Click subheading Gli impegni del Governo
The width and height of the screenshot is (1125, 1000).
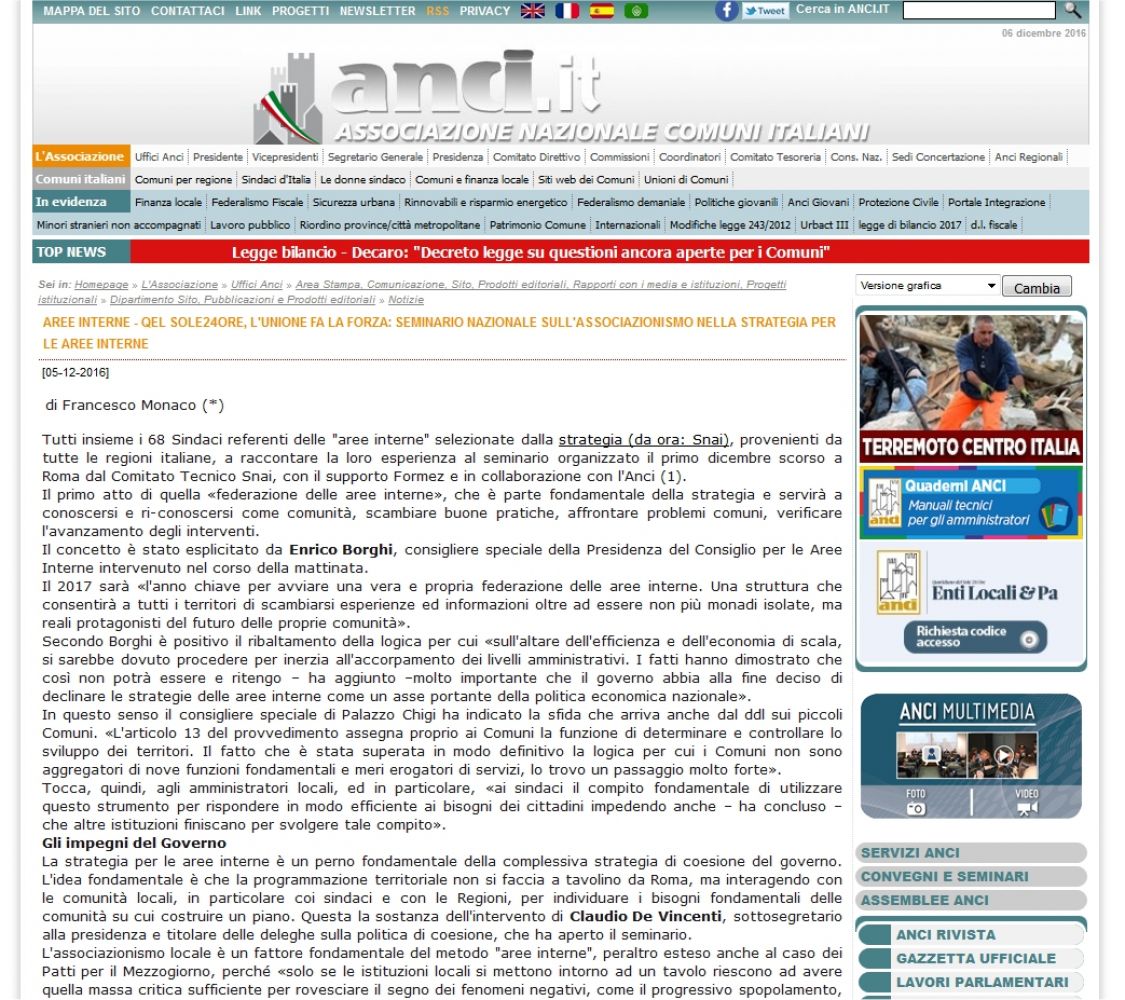click(x=134, y=843)
